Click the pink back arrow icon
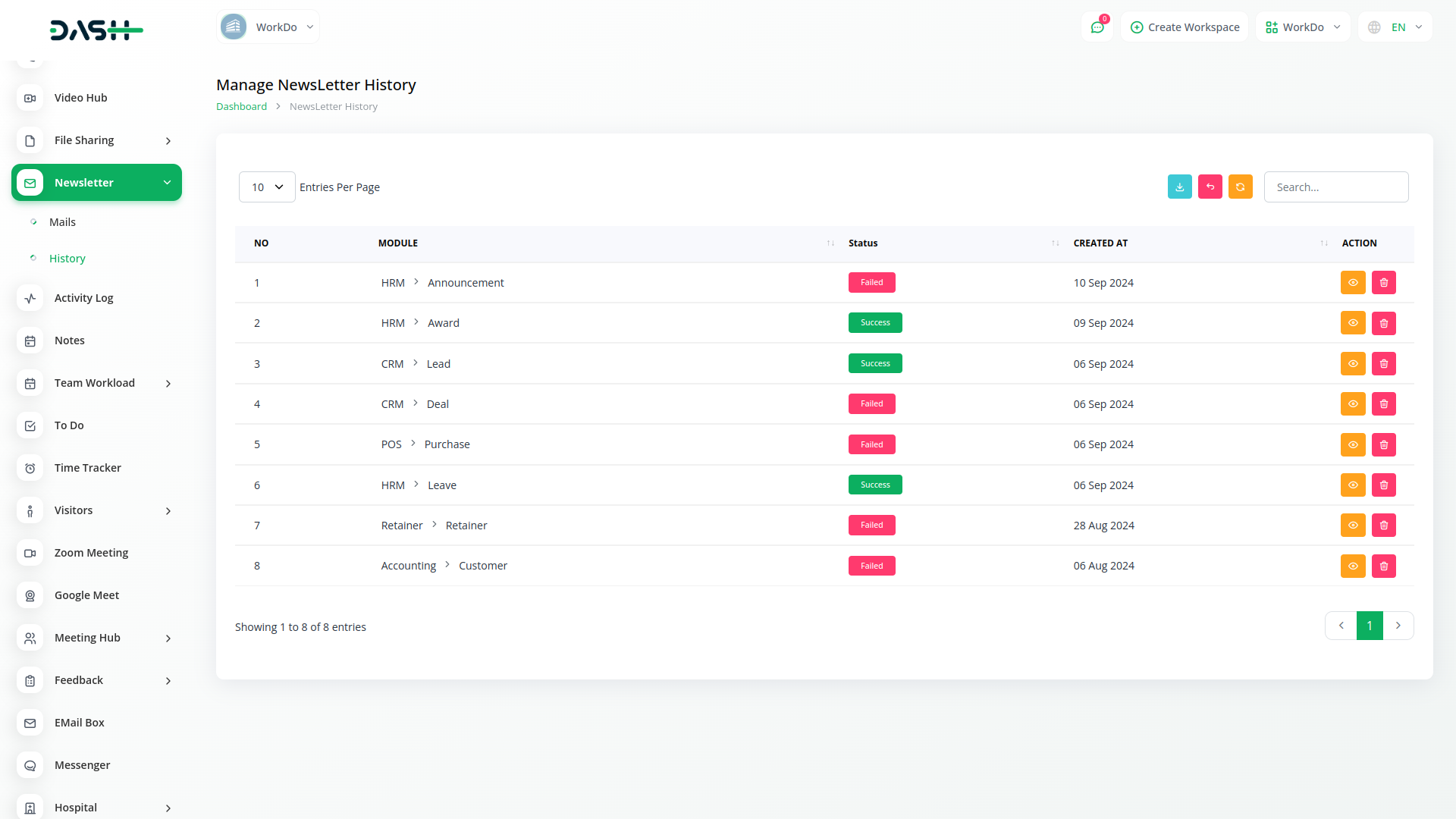This screenshot has width=1456, height=819. pos(1210,187)
